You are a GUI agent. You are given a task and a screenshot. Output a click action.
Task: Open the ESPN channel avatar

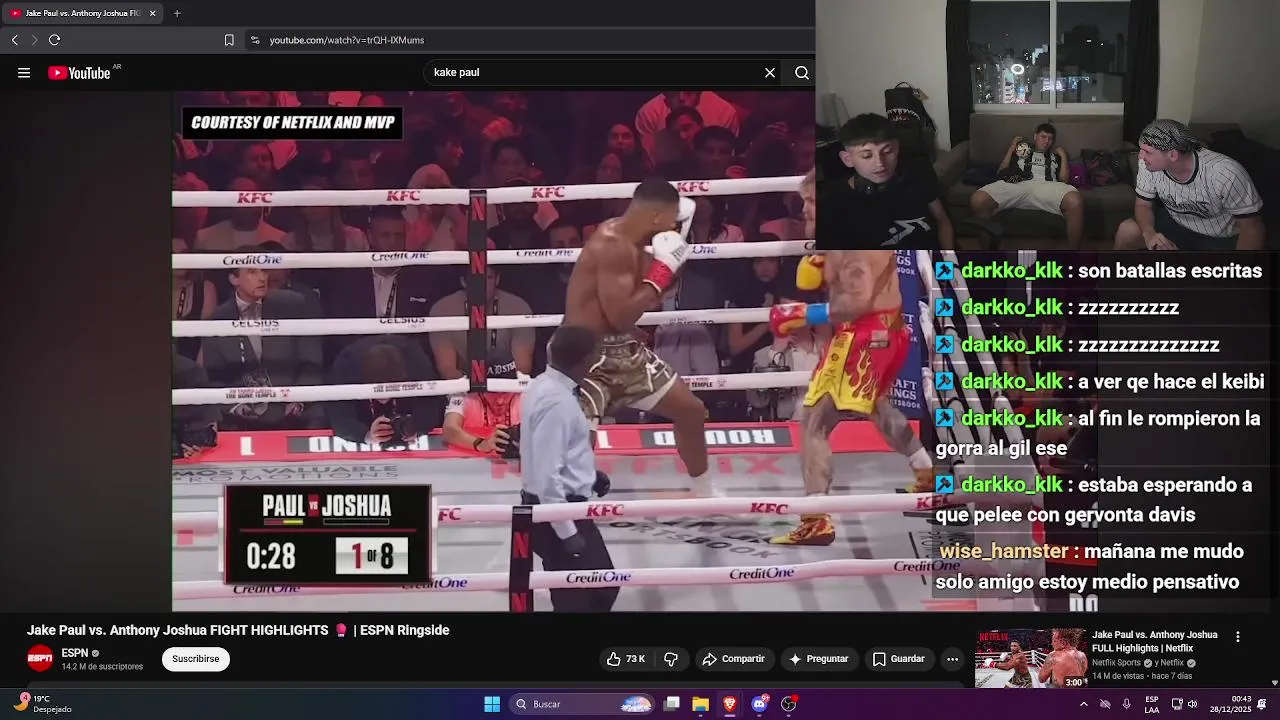click(x=40, y=658)
